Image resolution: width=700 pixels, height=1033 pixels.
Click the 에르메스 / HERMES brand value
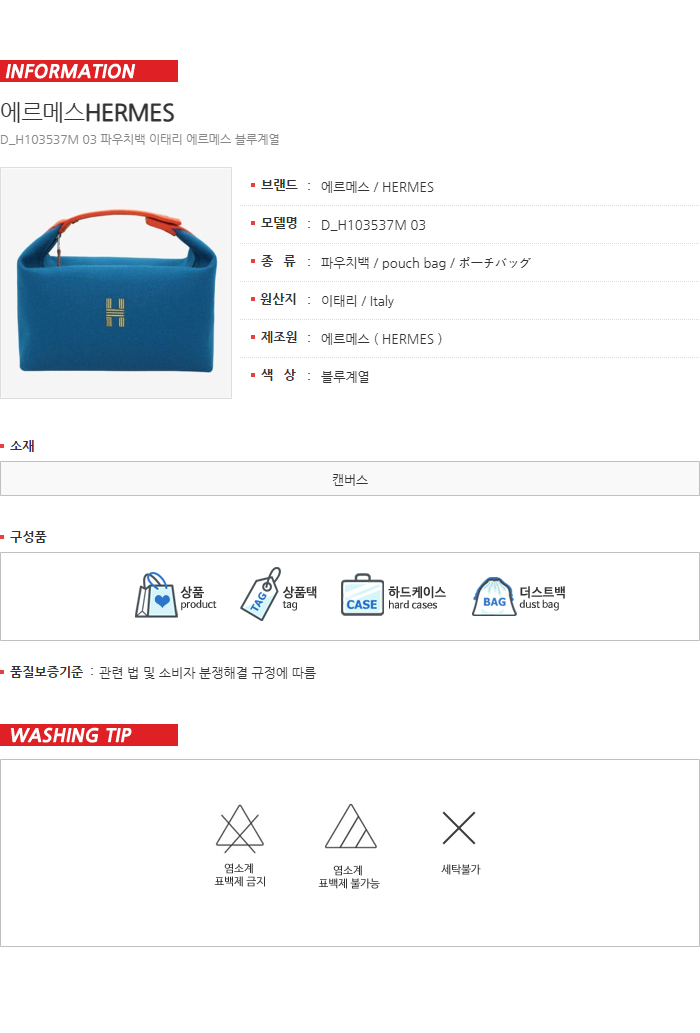pos(377,187)
